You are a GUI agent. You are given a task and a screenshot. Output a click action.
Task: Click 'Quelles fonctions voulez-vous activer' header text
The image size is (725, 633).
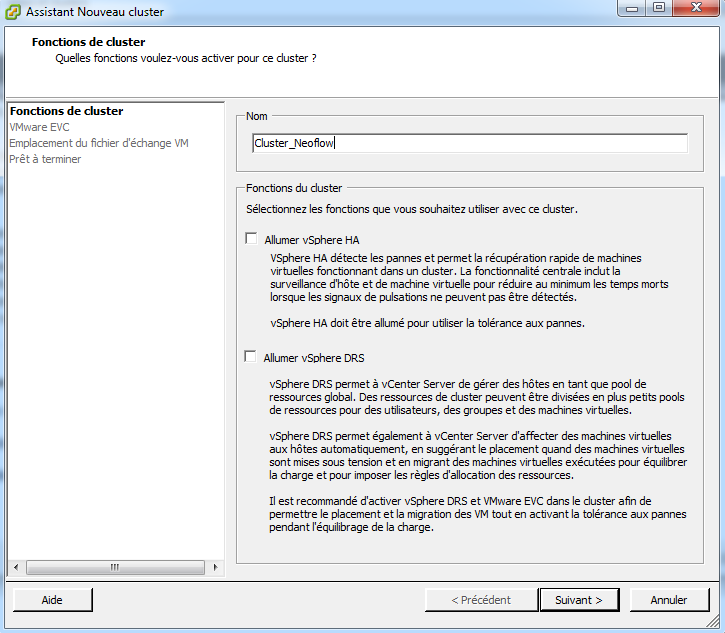(x=186, y=58)
